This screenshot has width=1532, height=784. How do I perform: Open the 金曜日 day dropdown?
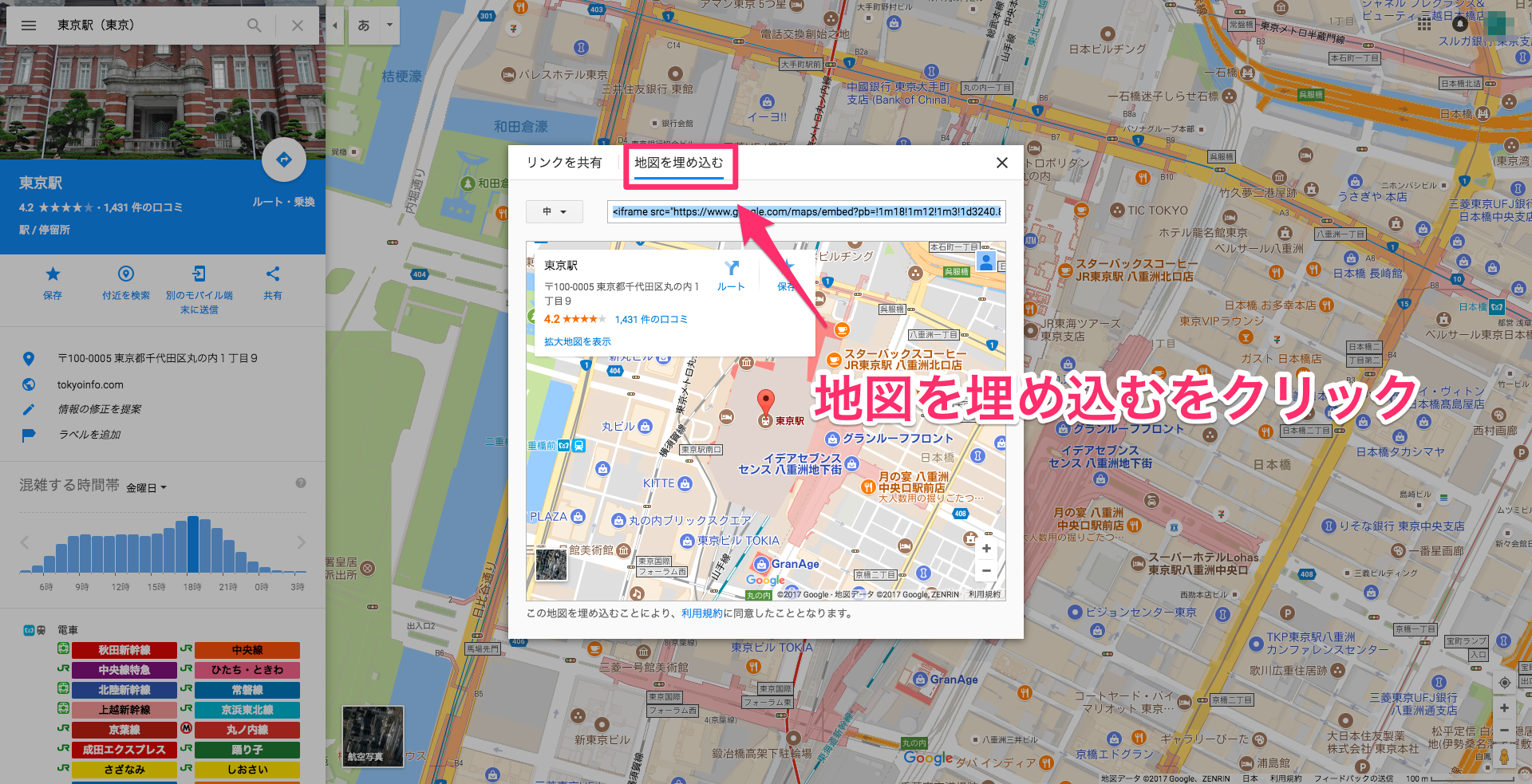tap(146, 487)
